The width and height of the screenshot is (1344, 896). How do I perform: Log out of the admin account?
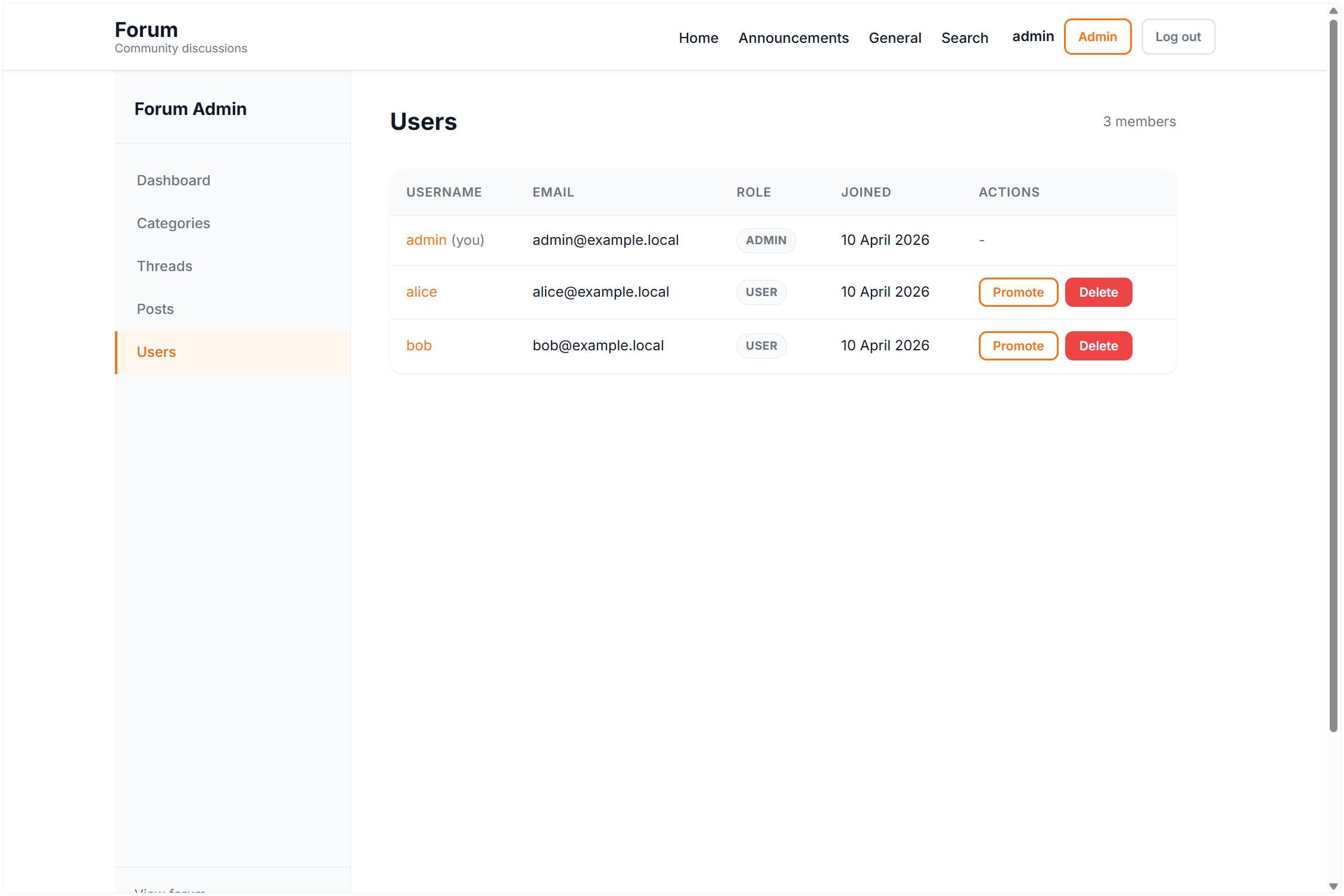[1178, 36]
